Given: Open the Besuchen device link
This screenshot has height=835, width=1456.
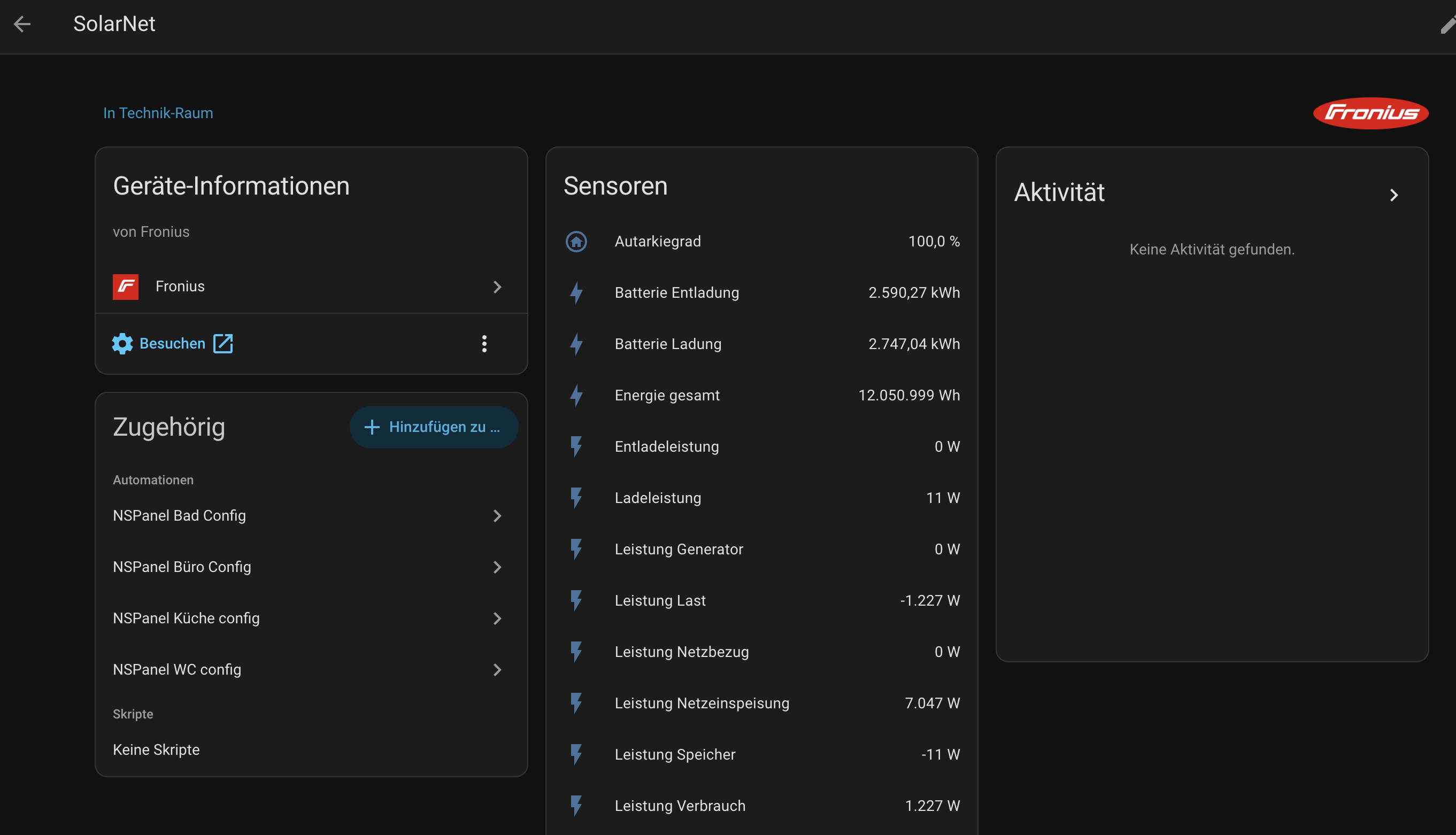Looking at the screenshot, I should coord(172,344).
